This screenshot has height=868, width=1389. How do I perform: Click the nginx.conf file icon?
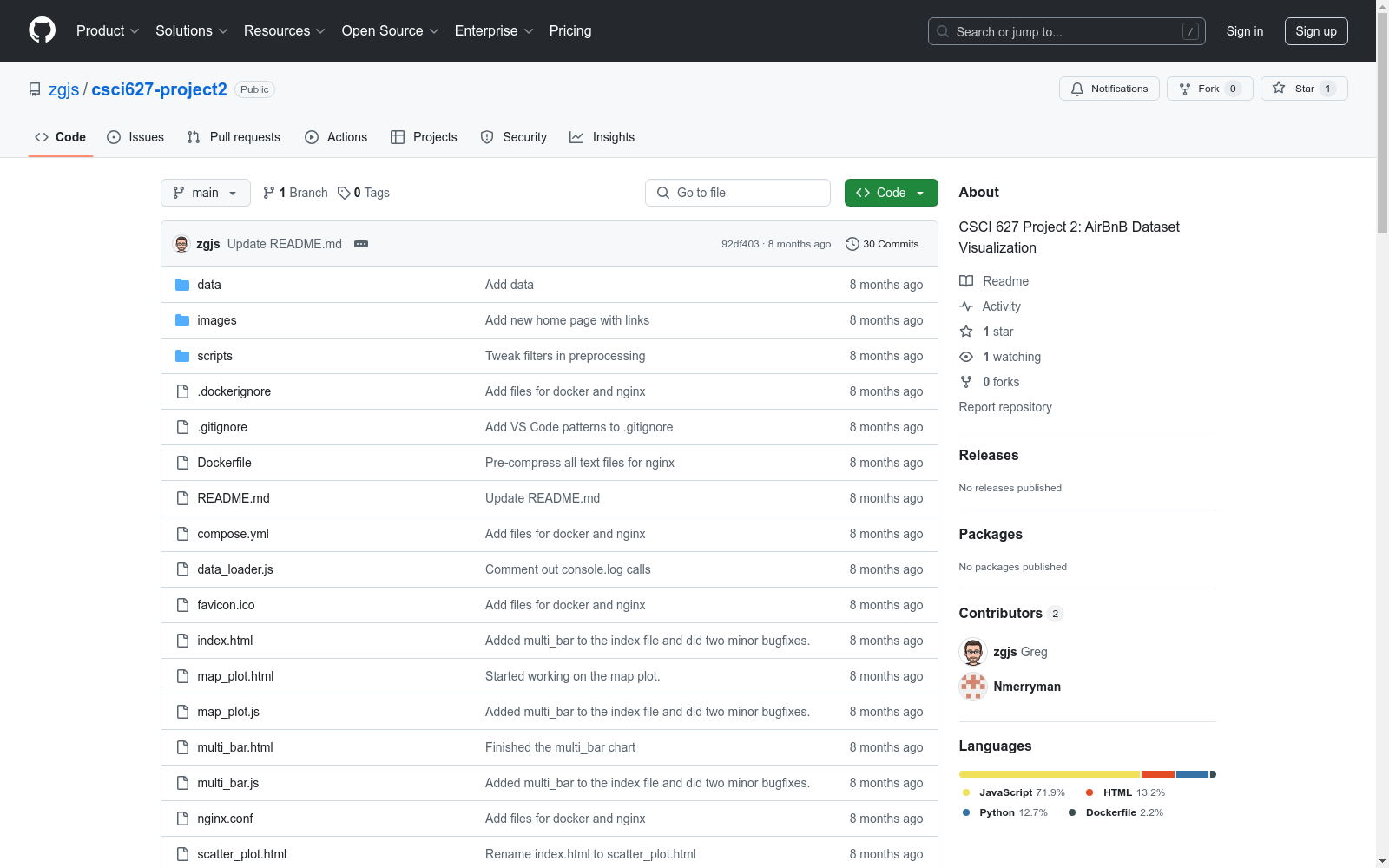coord(182,819)
